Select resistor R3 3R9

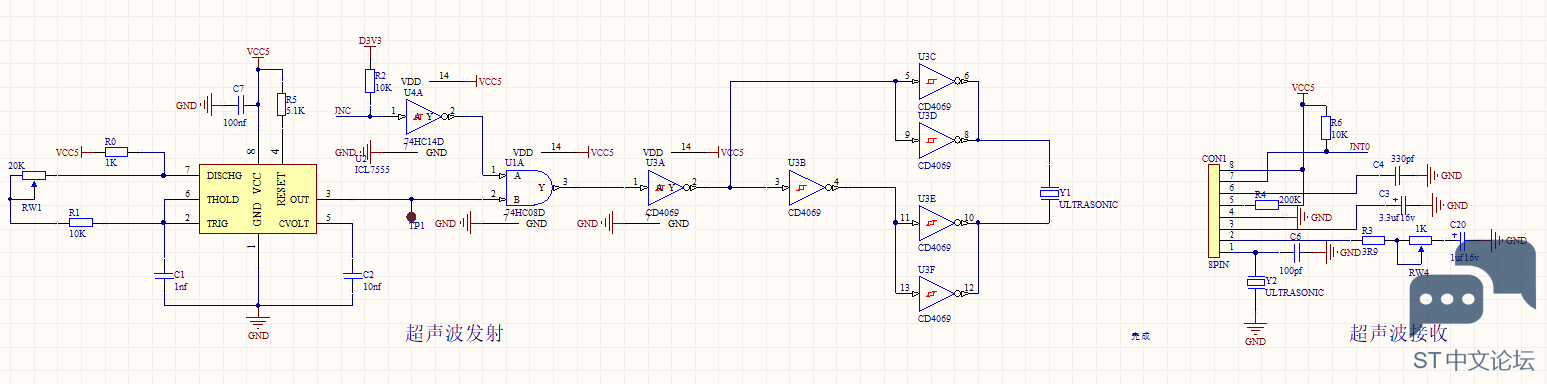click(x=1373, y=240)
